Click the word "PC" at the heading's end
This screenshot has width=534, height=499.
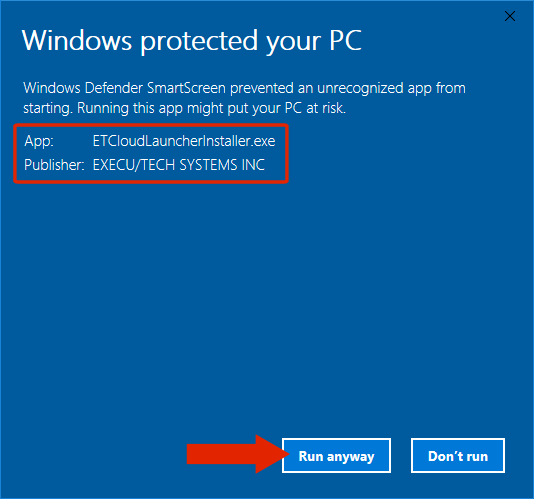coord(345,40)
